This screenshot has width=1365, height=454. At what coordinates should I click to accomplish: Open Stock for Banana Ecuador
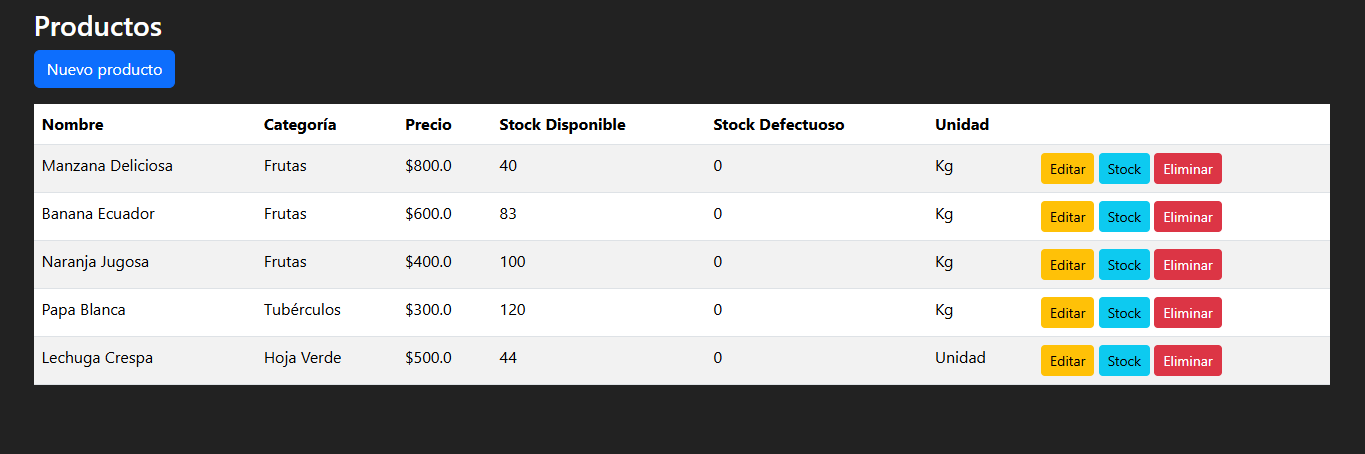[x=1124, y=217]
